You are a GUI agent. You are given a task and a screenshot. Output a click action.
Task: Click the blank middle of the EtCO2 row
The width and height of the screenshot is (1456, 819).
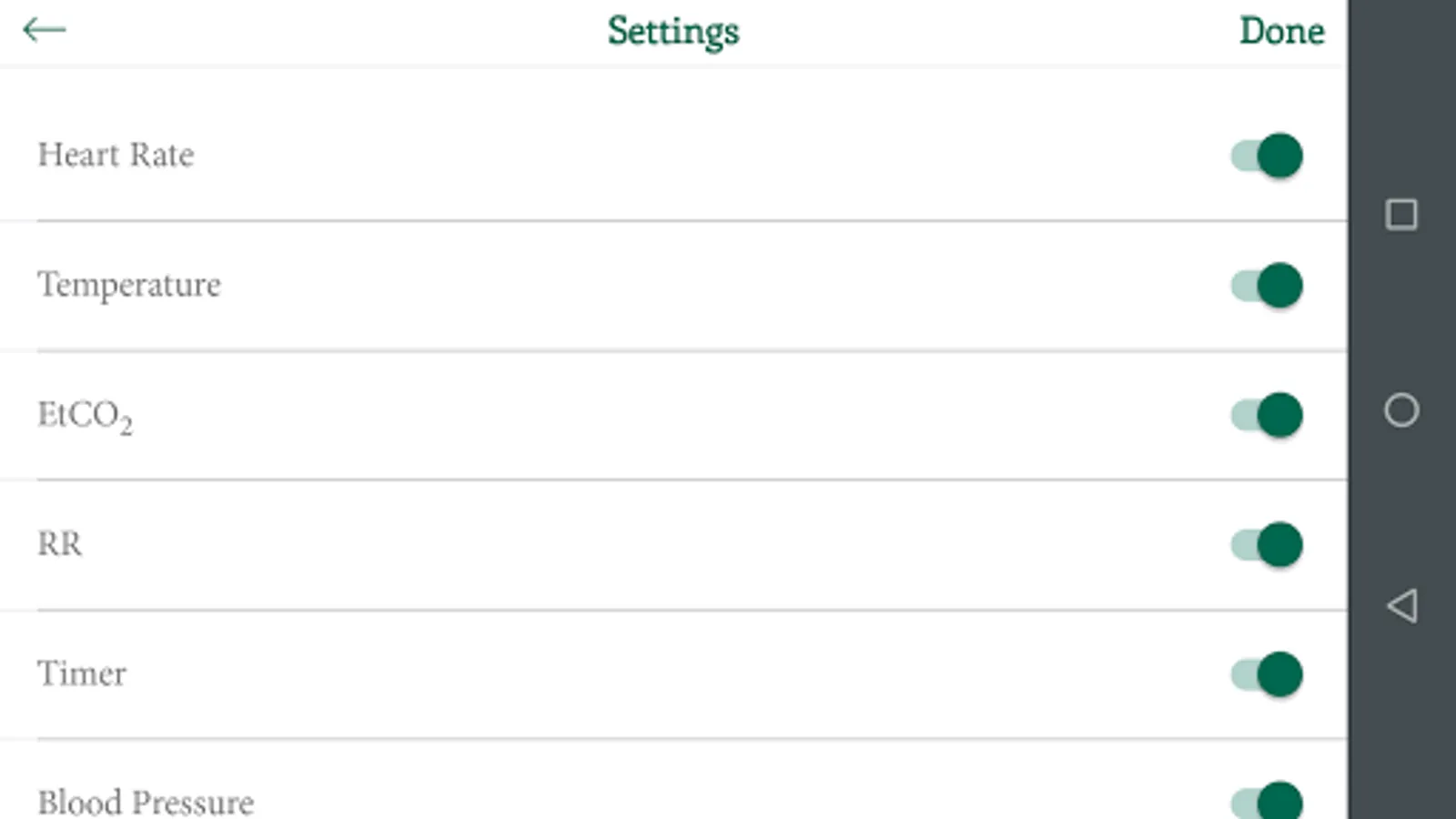click(673, 416)
